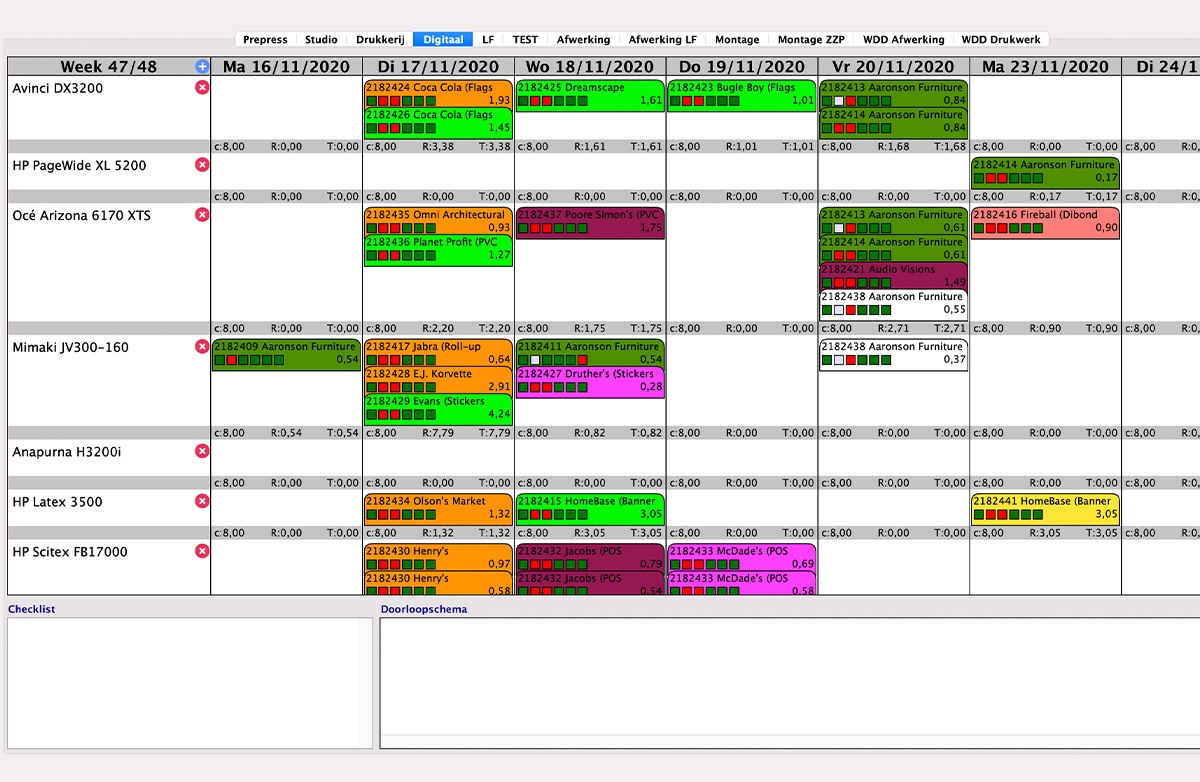Go to the Afwerking tab
This screenshot has height=782, width=1200.
point(583,40)
